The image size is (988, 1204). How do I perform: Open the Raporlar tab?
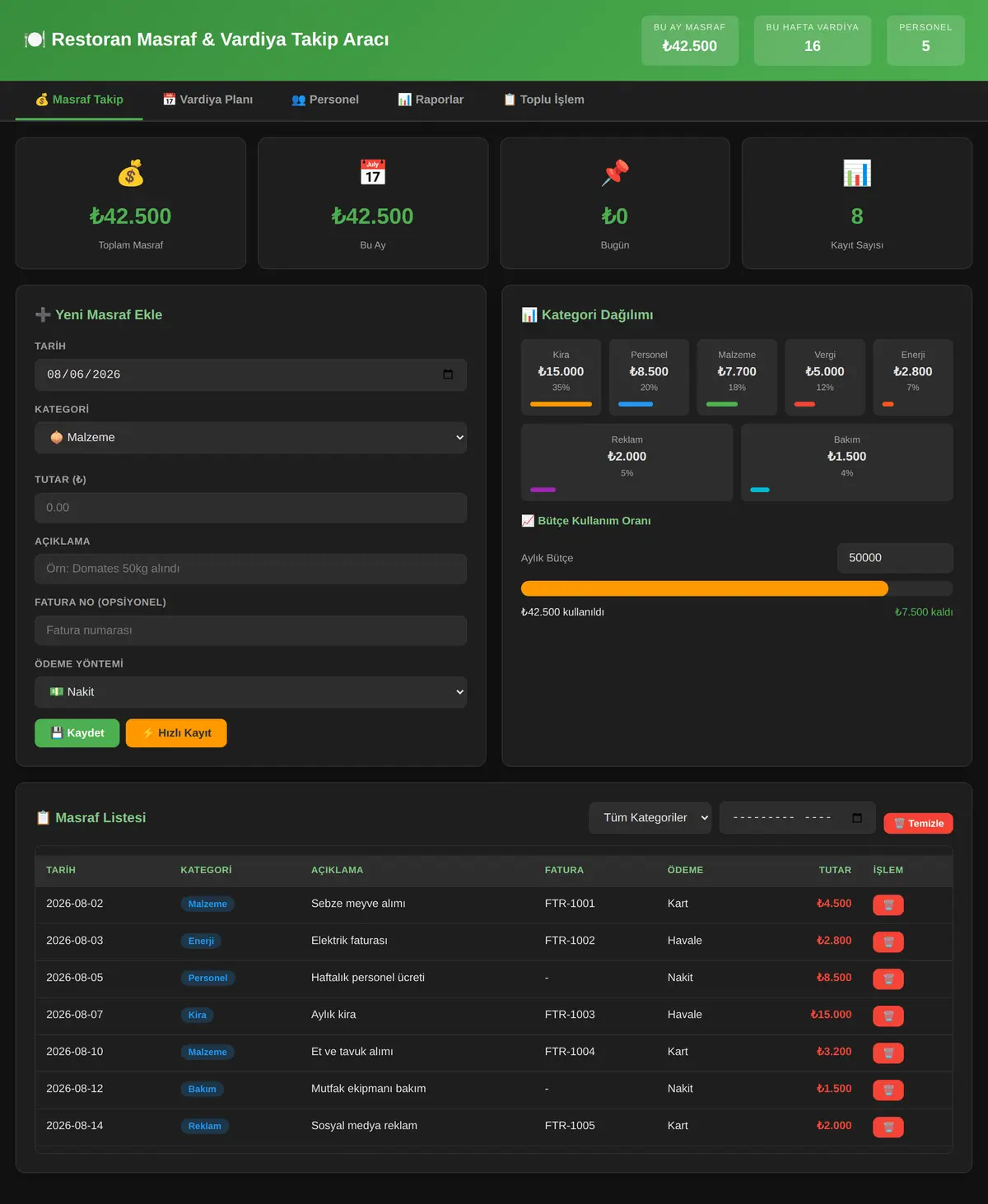[x=431, y=100]
